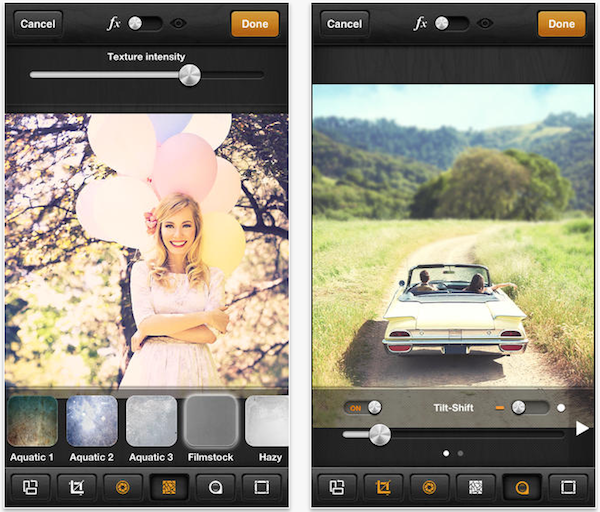Open the texture tool in right screen toolbar
Image resolution: width=600 pixels, height=512 pixels.
(x=476, y=488)
